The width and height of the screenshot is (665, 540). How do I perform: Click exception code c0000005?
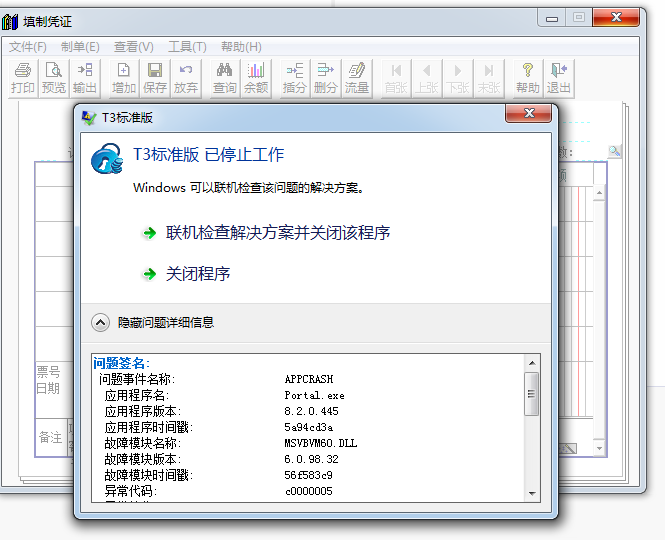[x=309, y=491]
